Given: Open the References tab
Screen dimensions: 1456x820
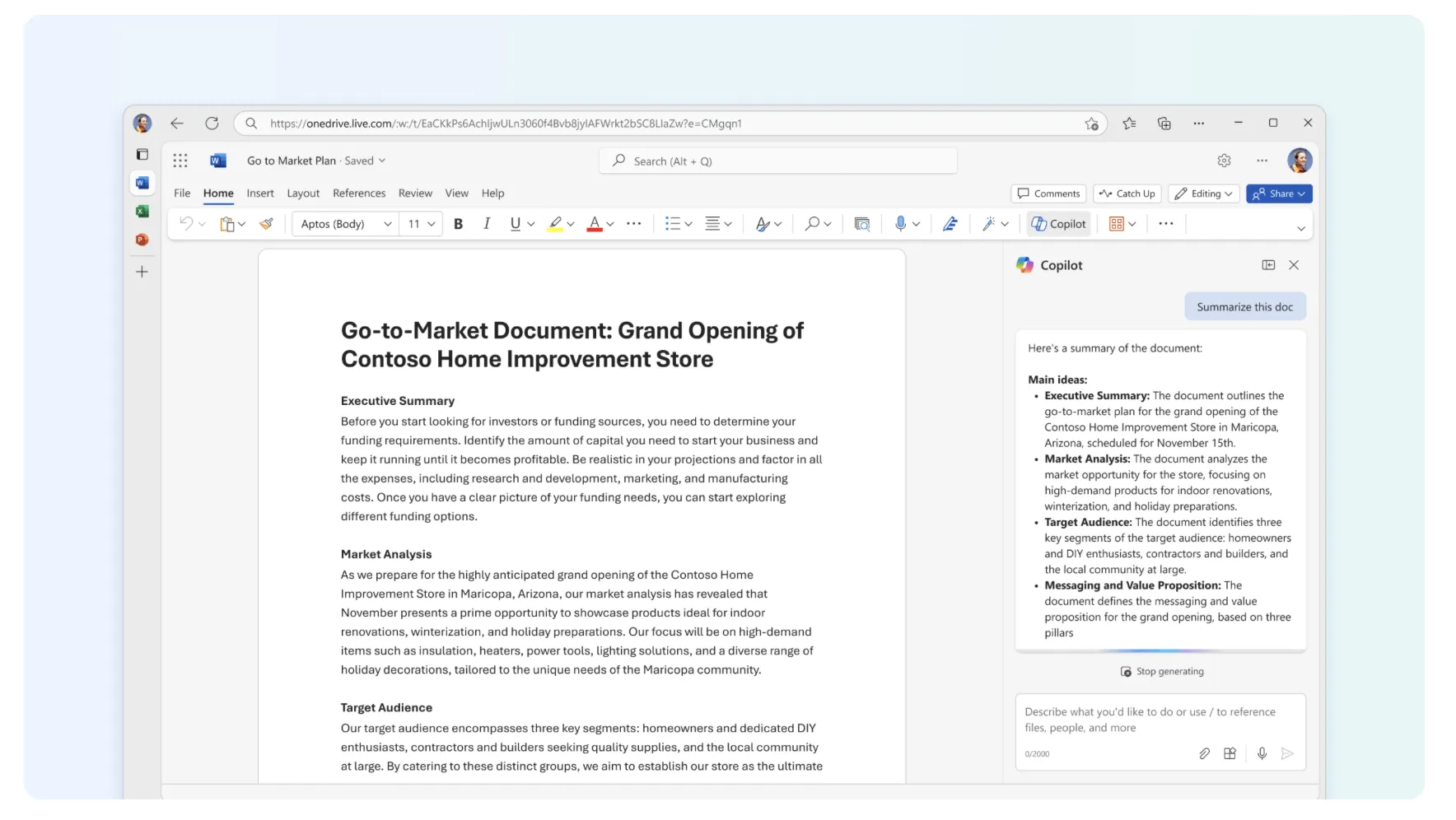Looking at the screenshot, I should (359, 193).
